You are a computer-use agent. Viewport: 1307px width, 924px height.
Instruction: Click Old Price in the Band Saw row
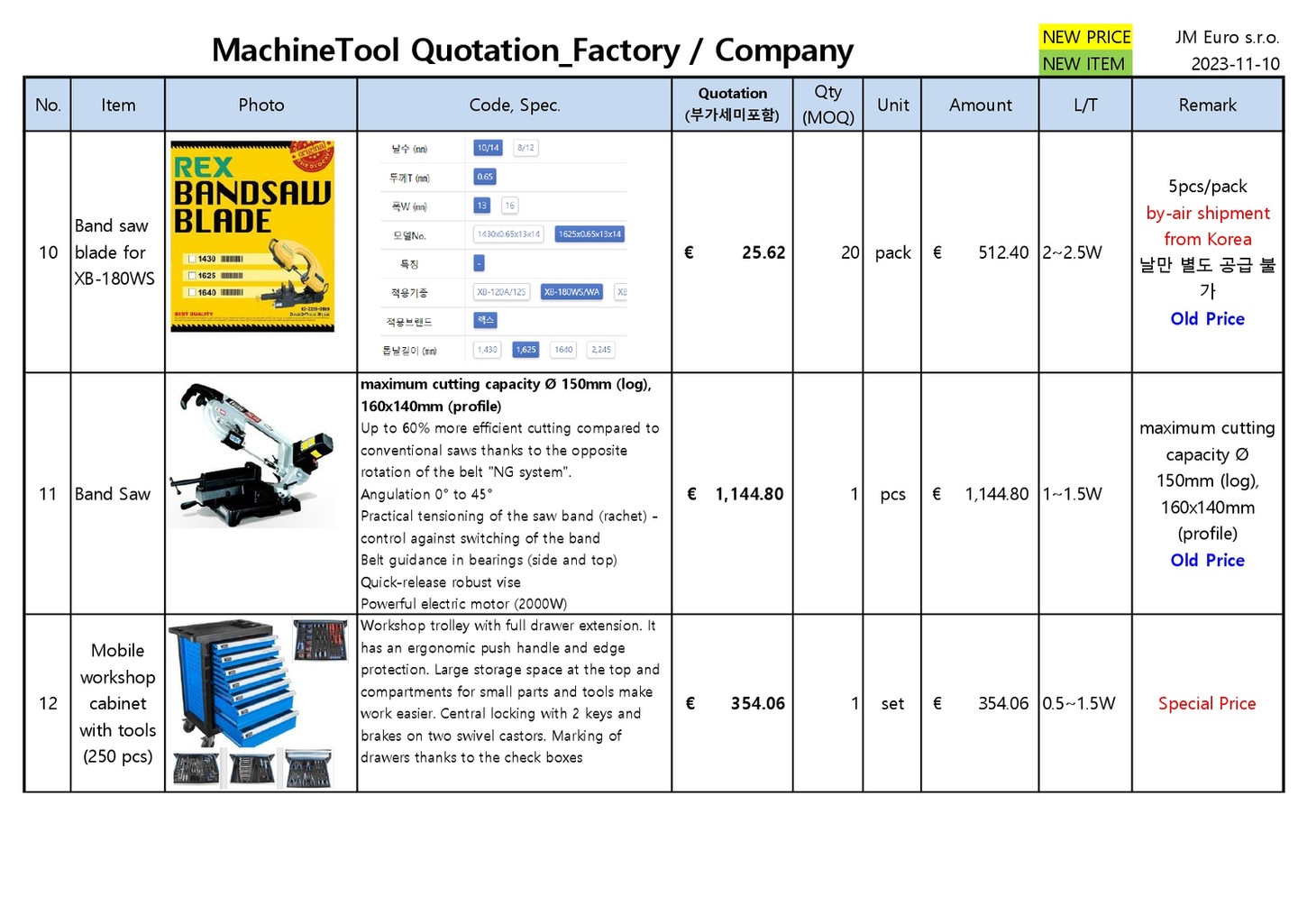tap(1207, 561)
